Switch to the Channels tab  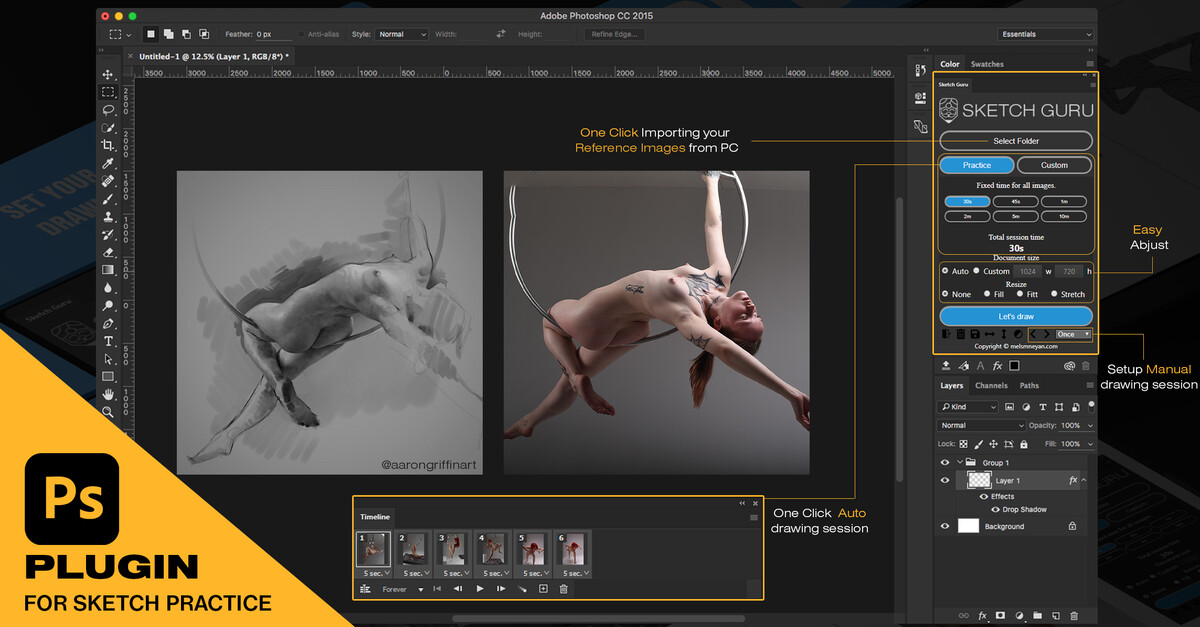(991, 385)
